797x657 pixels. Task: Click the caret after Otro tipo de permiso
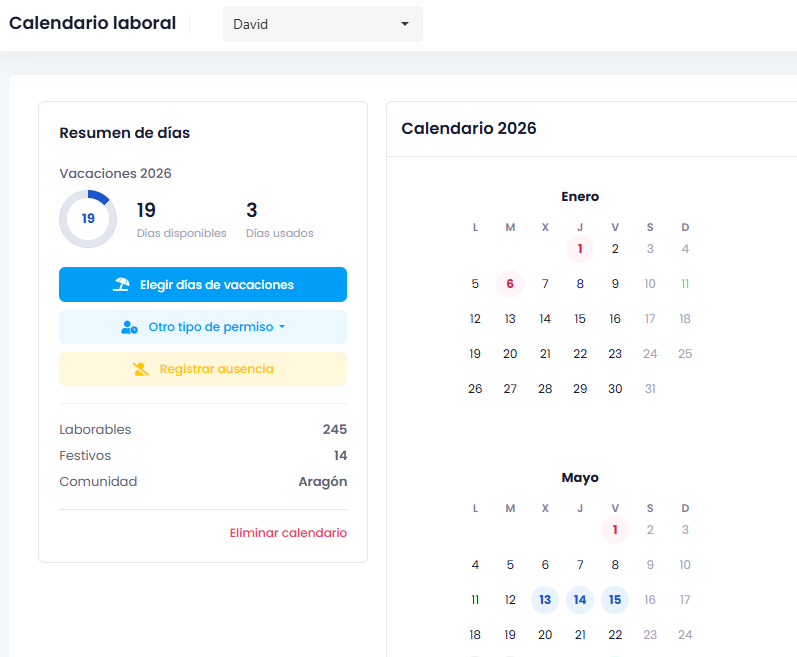click(x=282, y=327)
